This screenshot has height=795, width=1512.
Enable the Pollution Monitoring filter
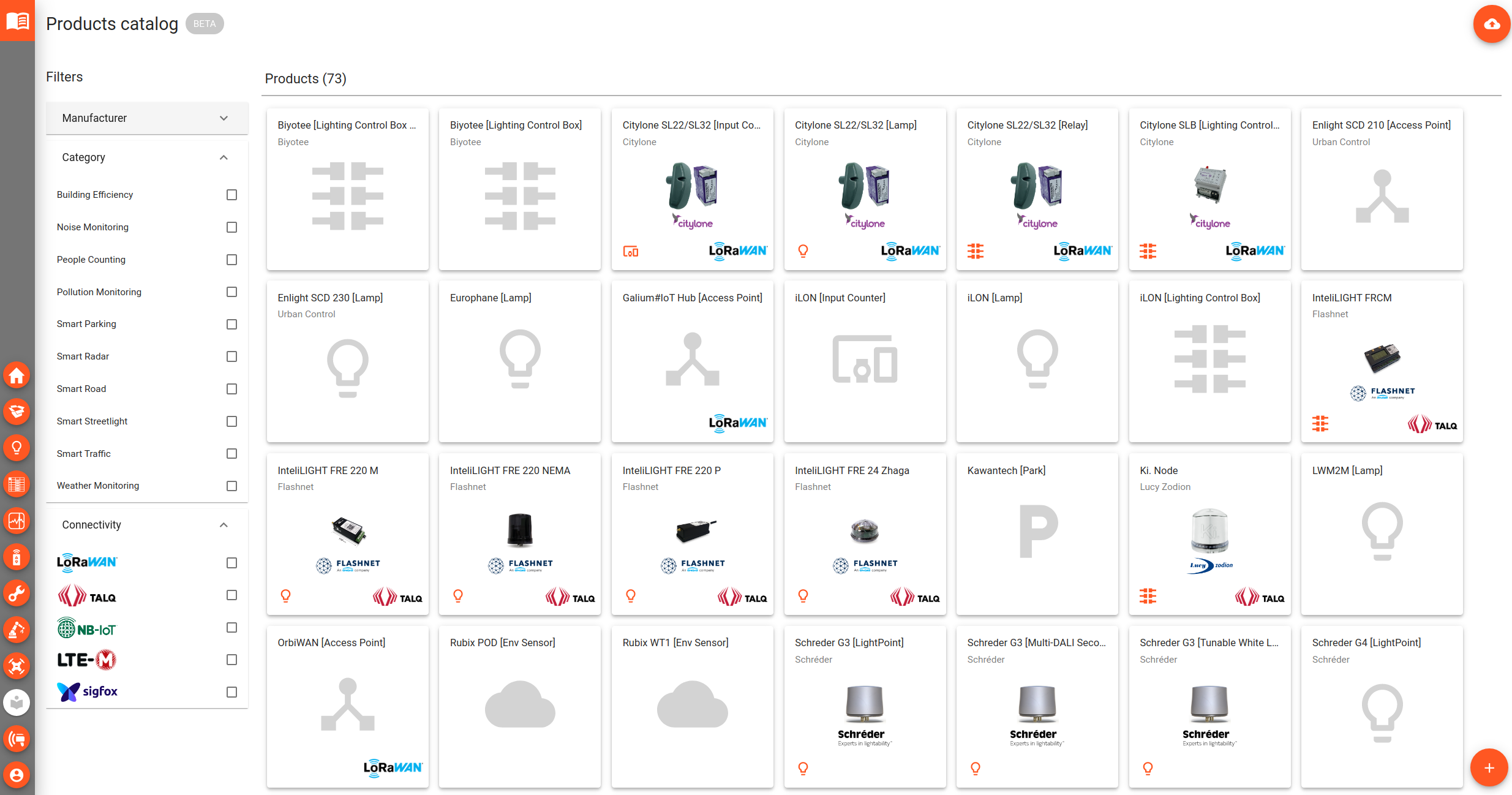231,292
